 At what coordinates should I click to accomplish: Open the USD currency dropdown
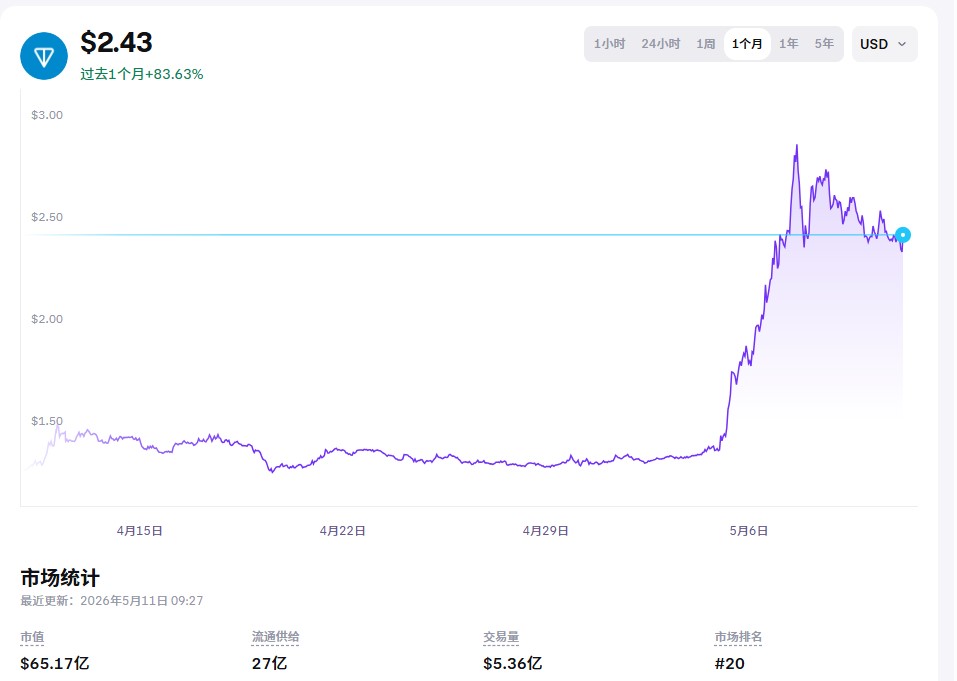tap(884, 44)
